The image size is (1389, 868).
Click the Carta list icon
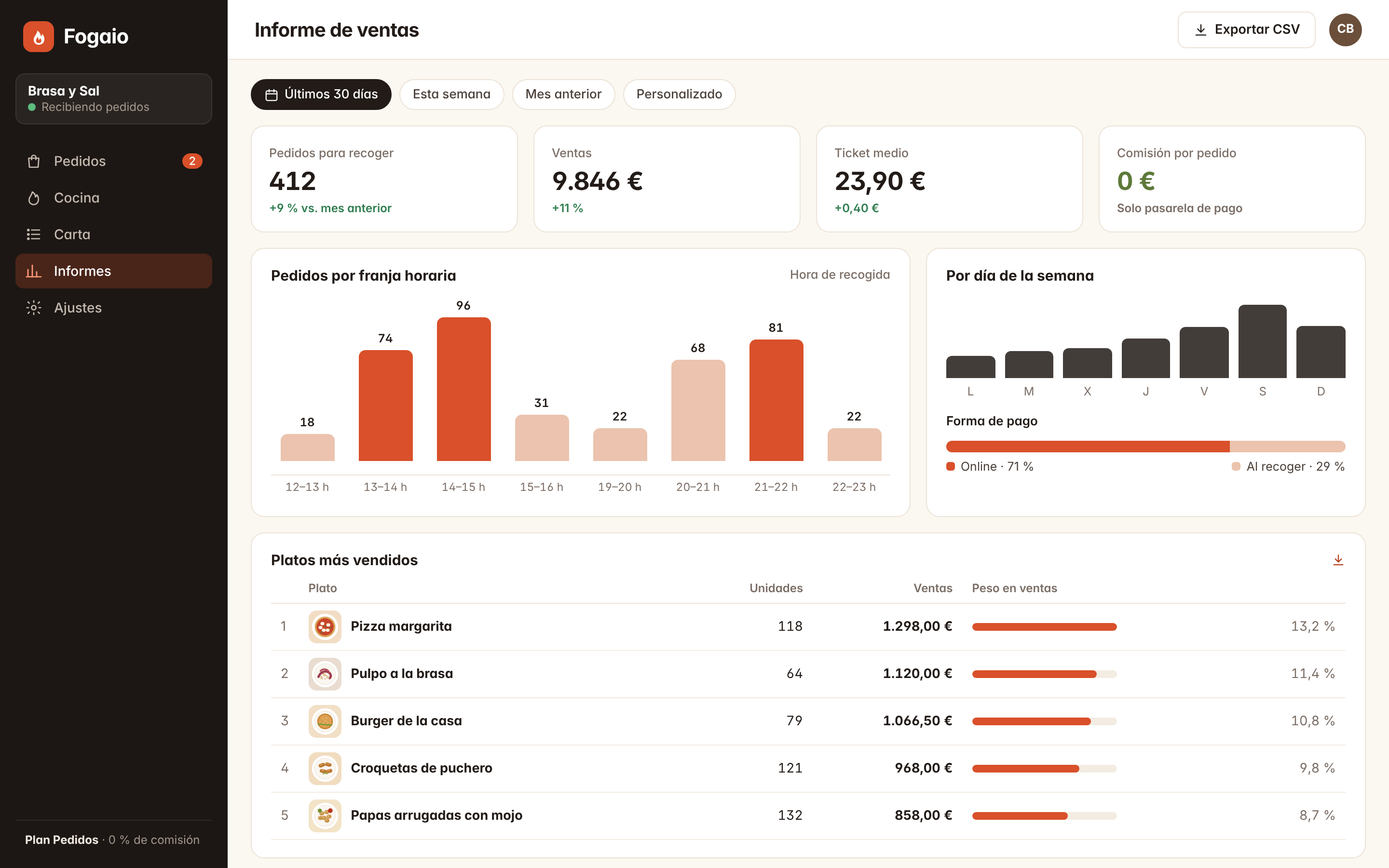coord(34,234)
